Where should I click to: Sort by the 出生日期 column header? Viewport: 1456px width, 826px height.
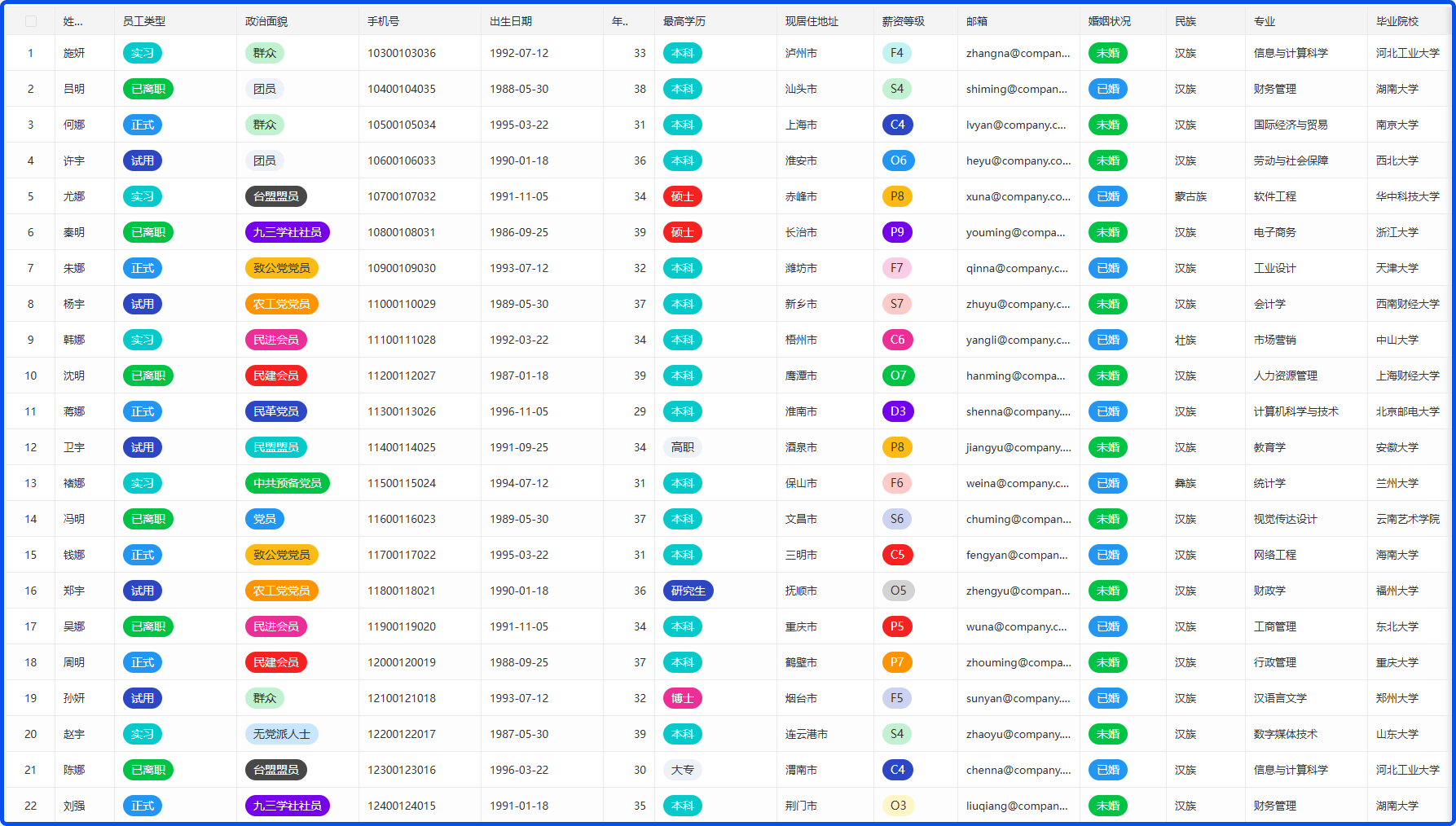point(511,21)
